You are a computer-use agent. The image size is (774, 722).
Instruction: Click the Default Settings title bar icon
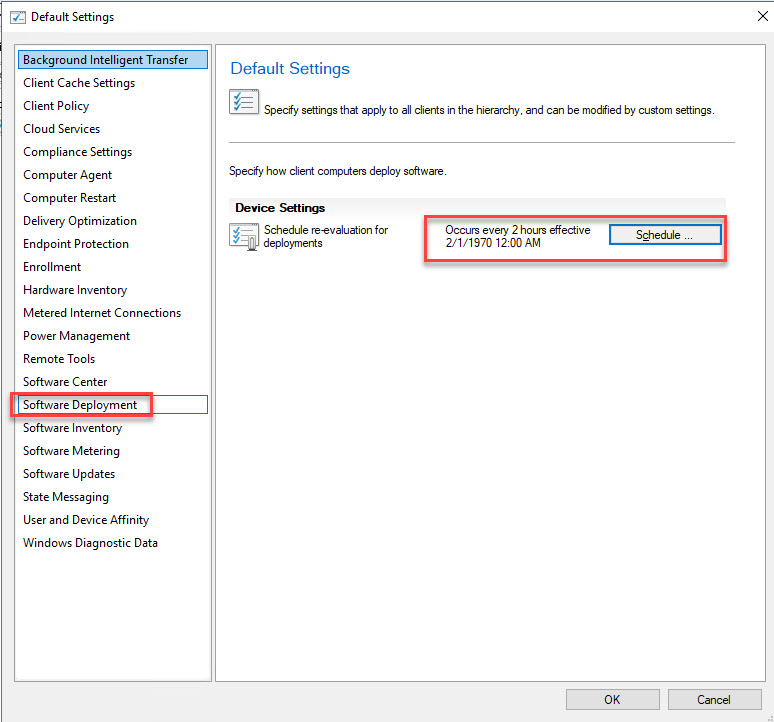coord(17,17)
